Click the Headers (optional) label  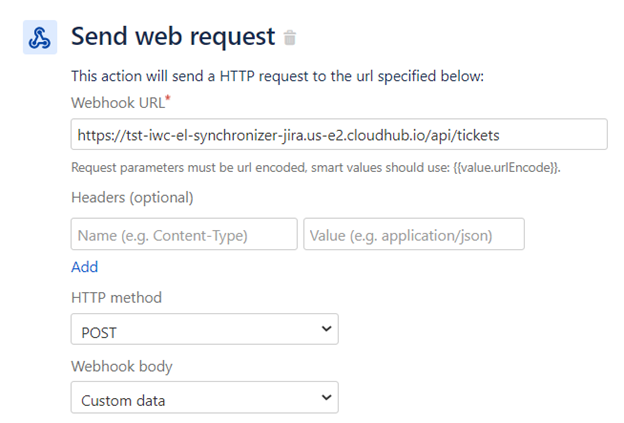point(132,198)
